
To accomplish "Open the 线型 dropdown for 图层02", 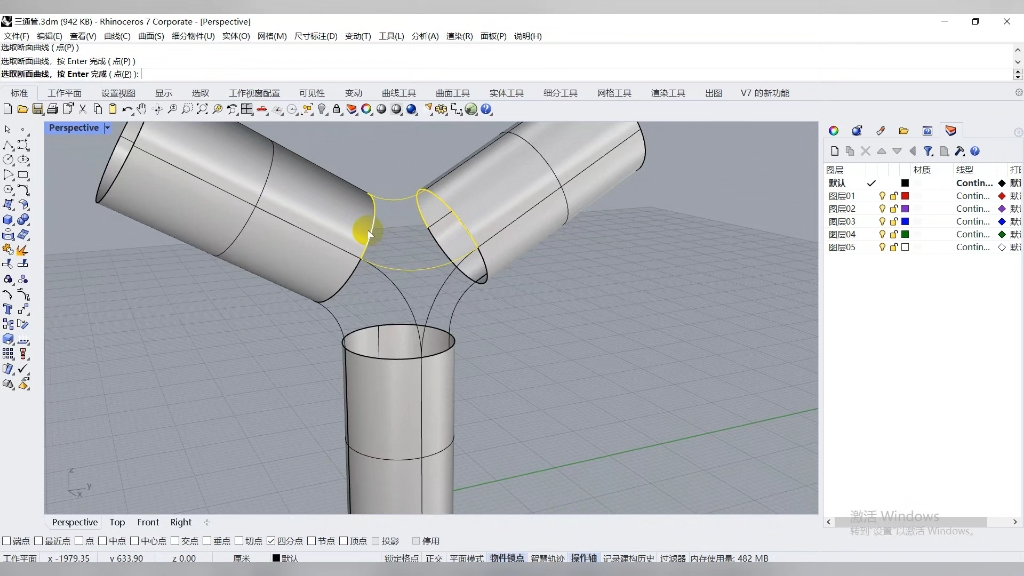I will pos(973,209).
